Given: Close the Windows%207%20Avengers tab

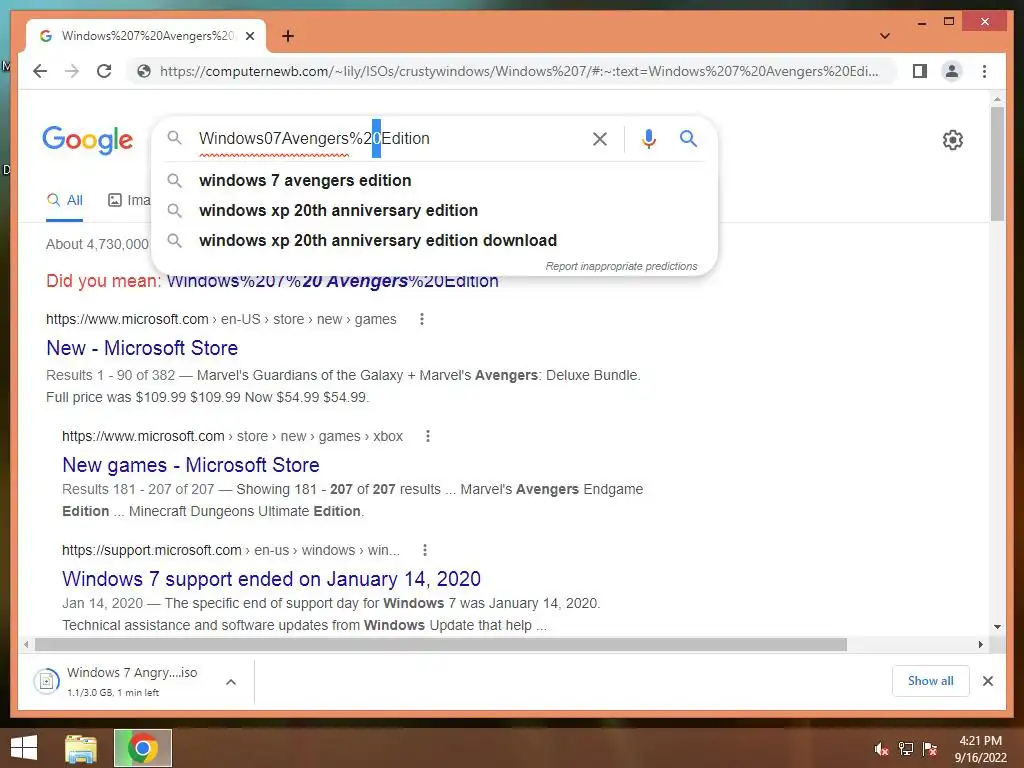Looking at the screenshot, I should [249, 36].
